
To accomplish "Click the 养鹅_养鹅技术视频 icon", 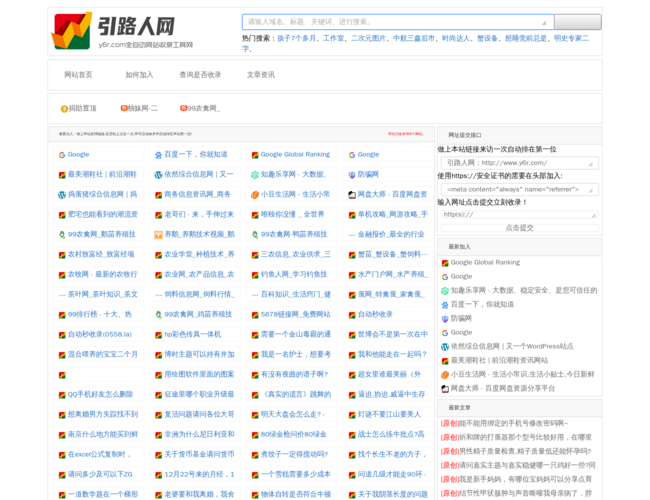I will pyautogui.click(x=158, y=235).
